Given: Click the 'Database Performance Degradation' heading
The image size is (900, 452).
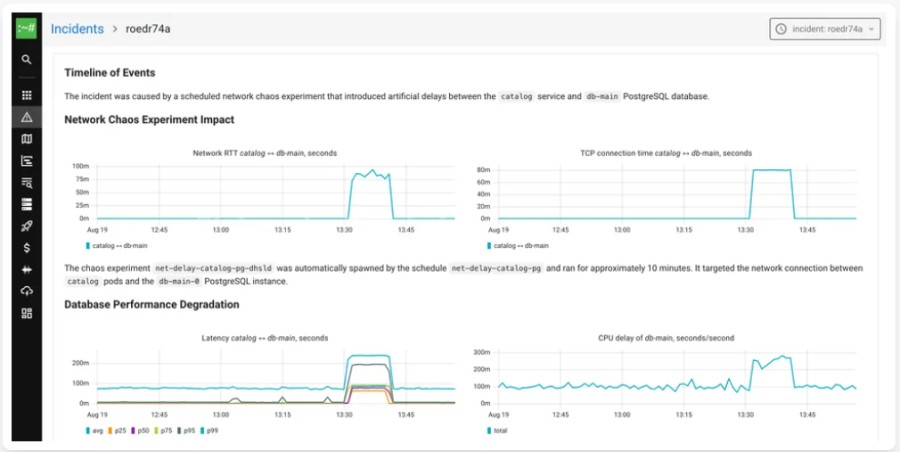Looking at the screenshot, I should (152, 304).
